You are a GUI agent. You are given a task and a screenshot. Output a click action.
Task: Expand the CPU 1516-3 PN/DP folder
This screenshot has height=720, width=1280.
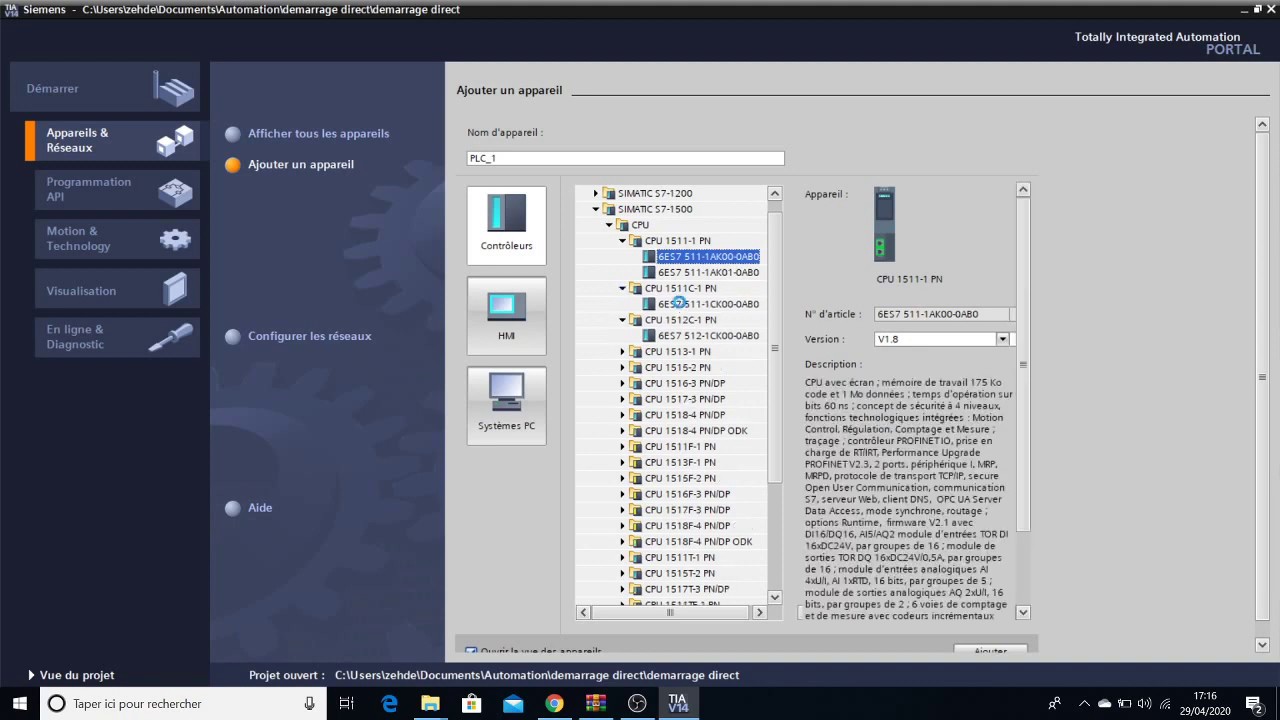tap(622, 383)
